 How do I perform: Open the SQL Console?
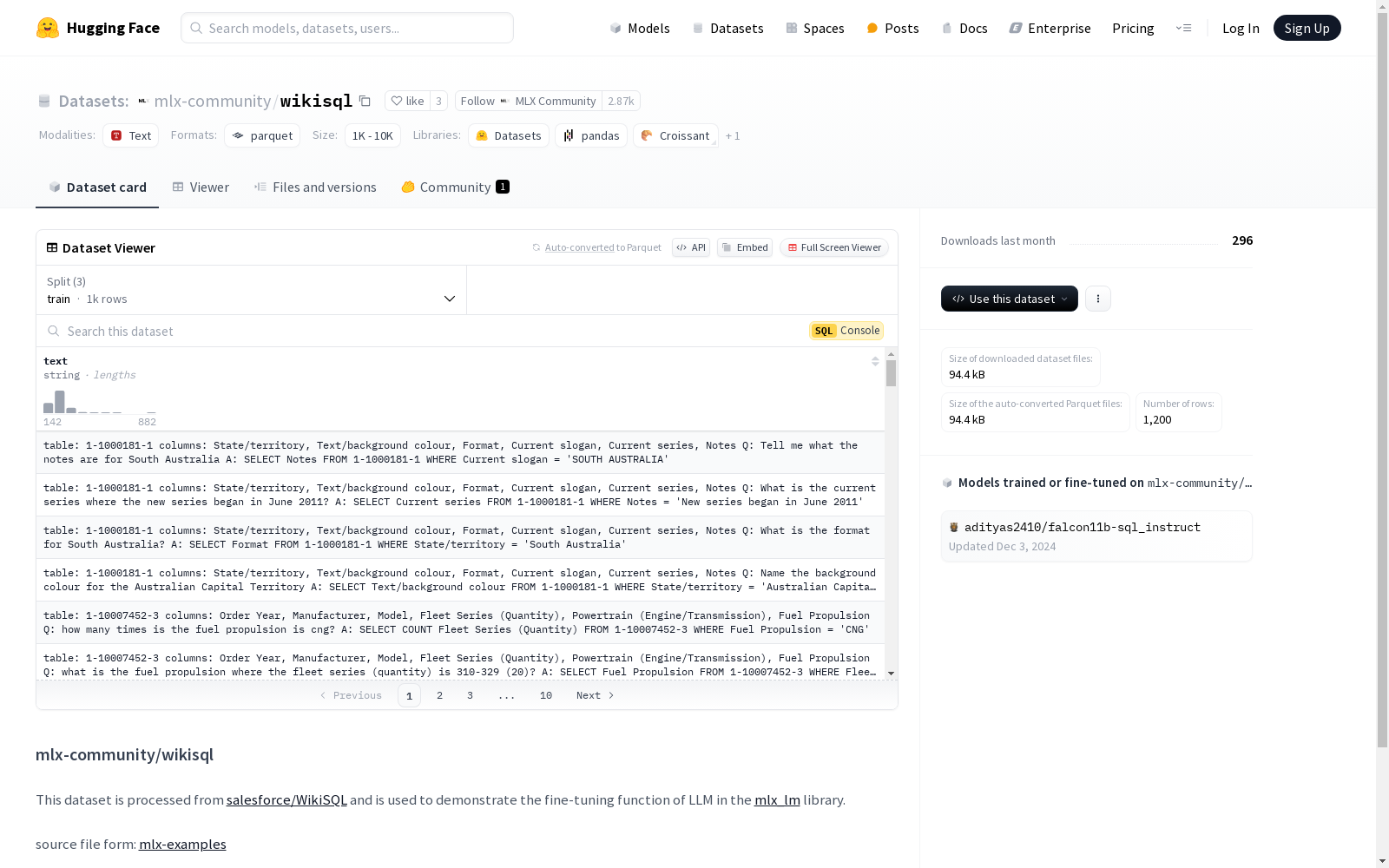tap(846, 331)
